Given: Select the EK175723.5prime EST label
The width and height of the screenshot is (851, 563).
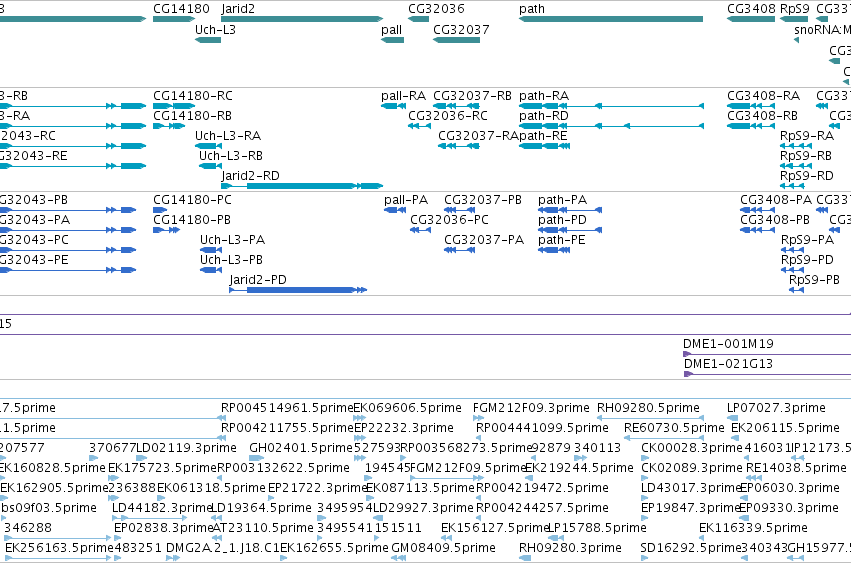Looking at the screenshot, I should (x=162, y=467).
